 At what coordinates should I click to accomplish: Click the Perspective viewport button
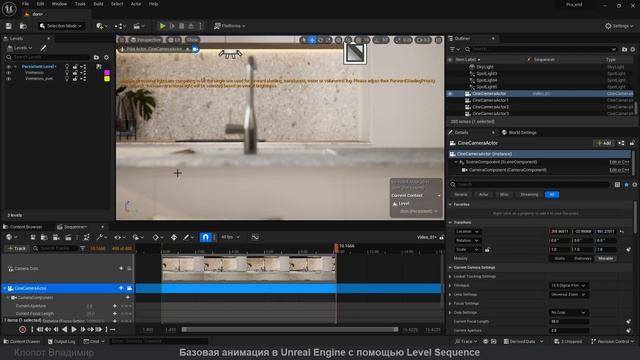146,40
